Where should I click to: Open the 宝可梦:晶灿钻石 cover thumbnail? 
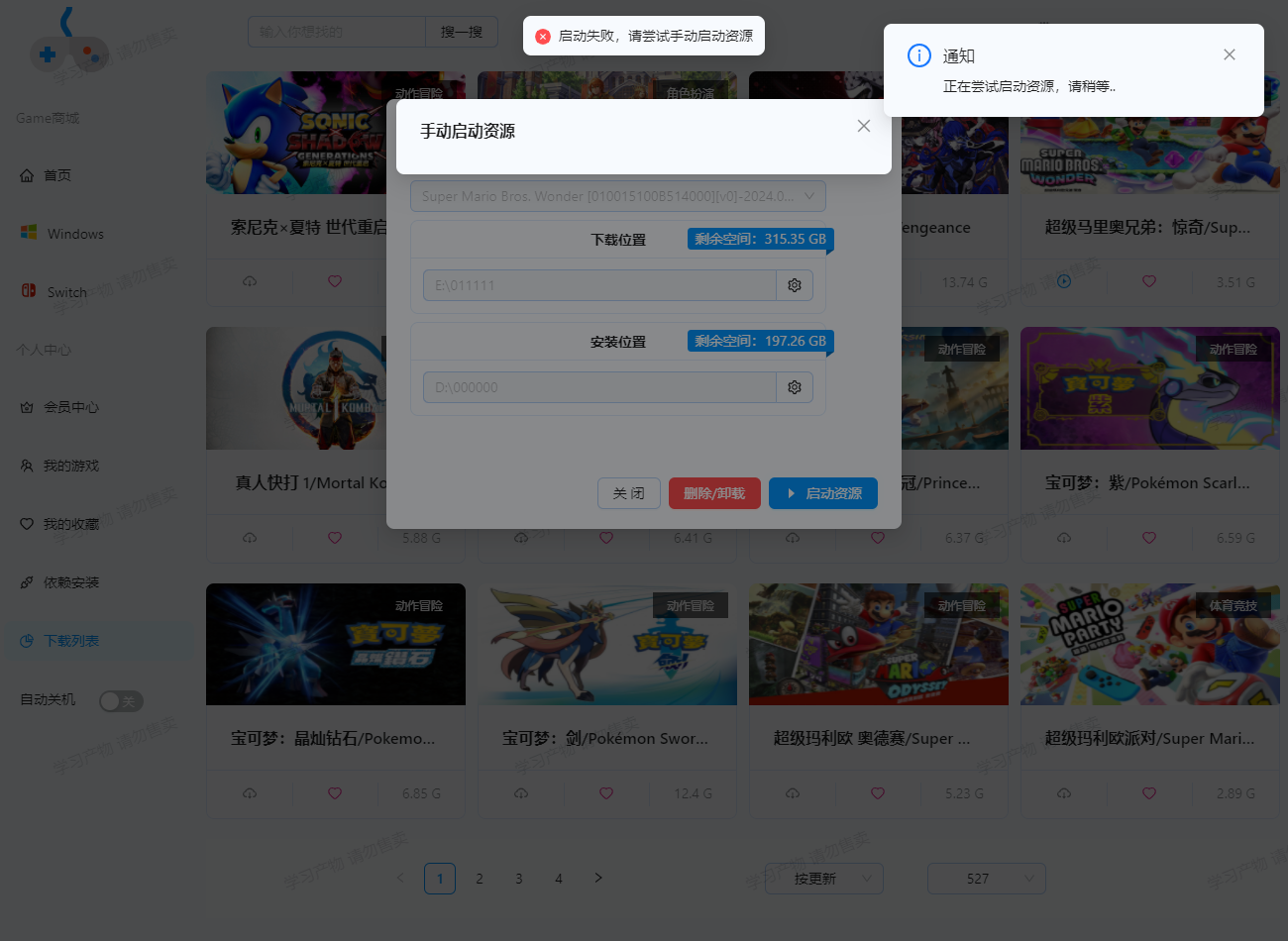(336, 644)
